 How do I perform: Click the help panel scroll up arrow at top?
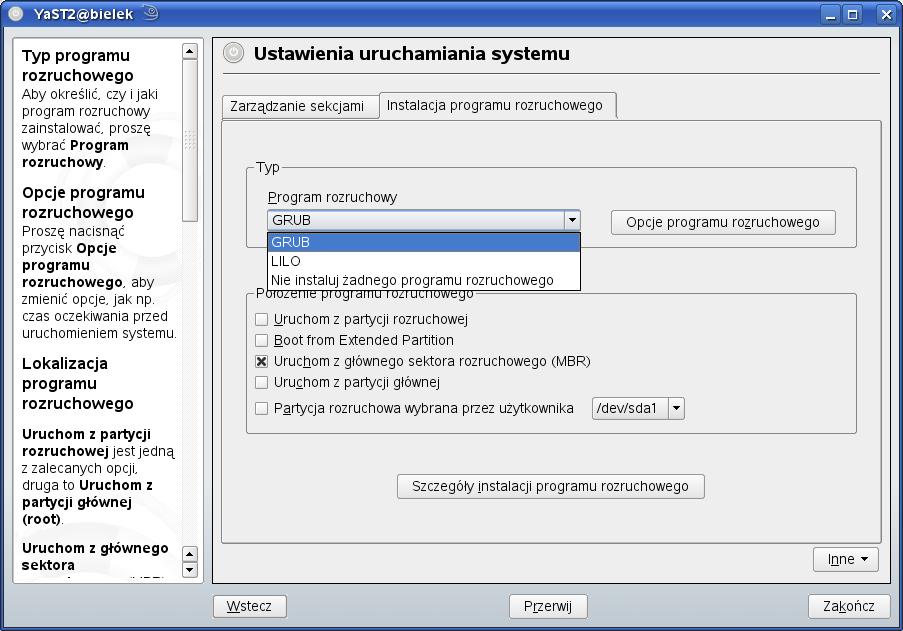tap(189, 51)
